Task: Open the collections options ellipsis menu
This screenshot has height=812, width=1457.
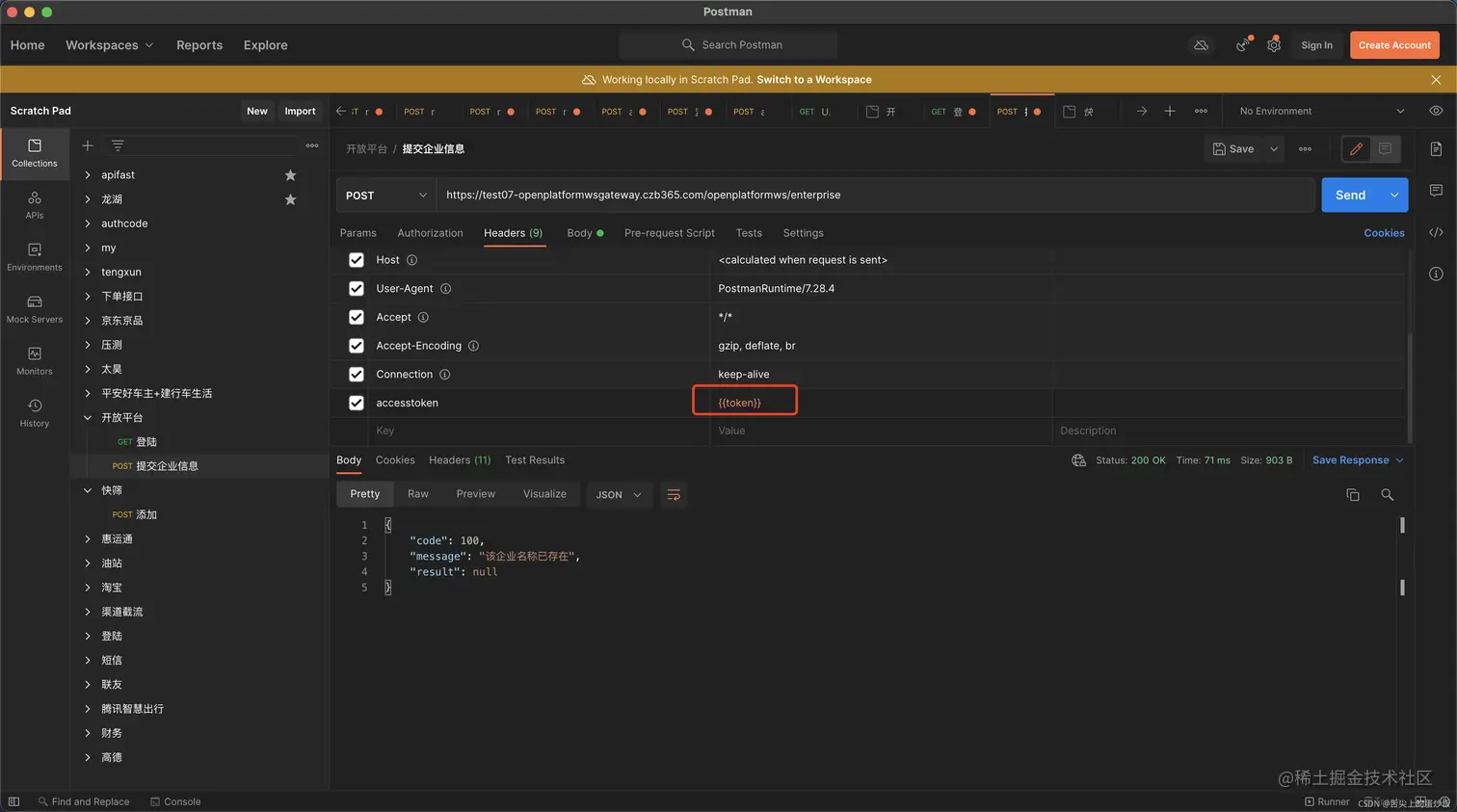Action: tap(312, 145)
